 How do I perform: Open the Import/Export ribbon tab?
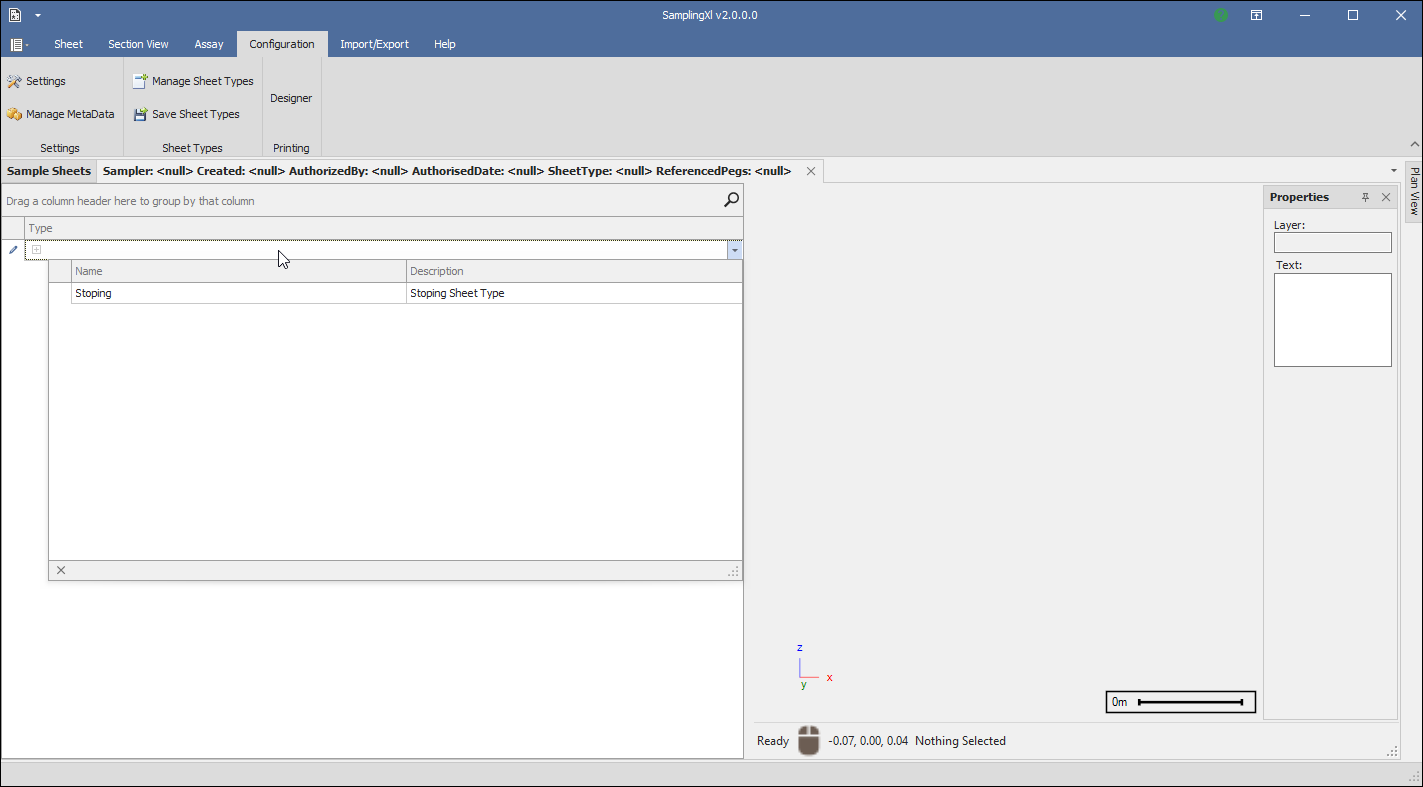tap(374, 44)
